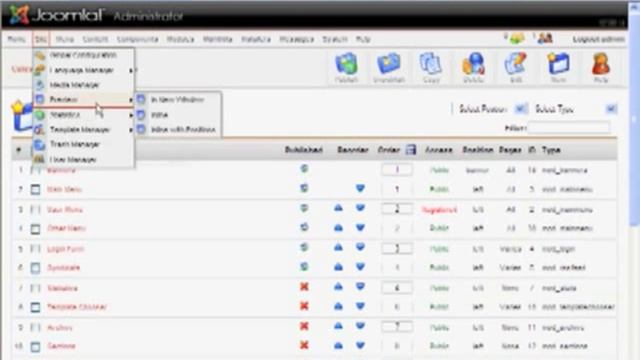Tick the Login Form row checkbox
Image resolution: width=640 pixels, height=360 pixels.
coord(36,249)
